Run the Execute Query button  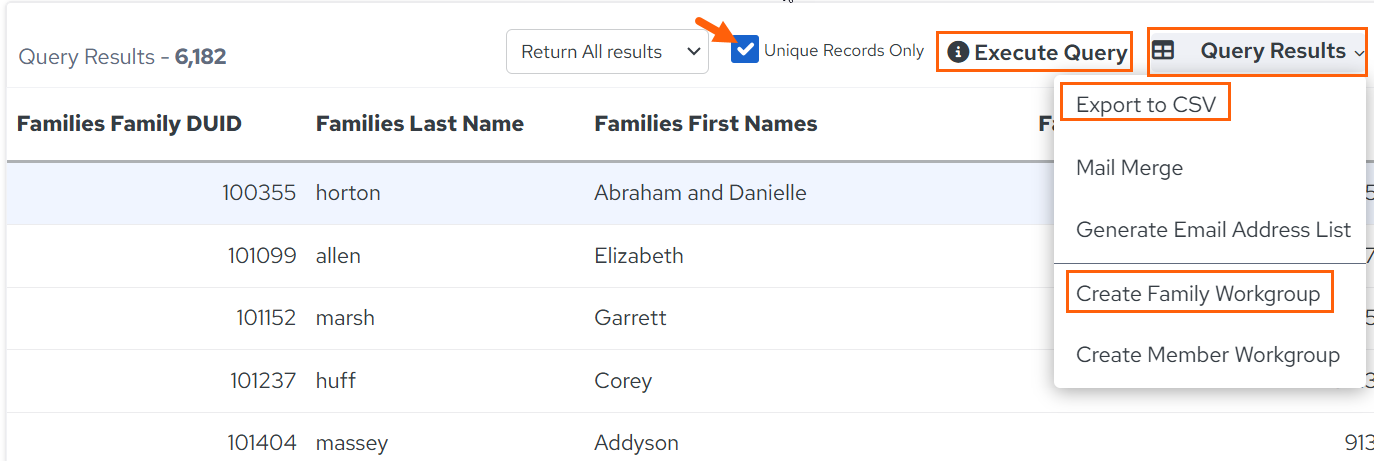point(1036,52)
